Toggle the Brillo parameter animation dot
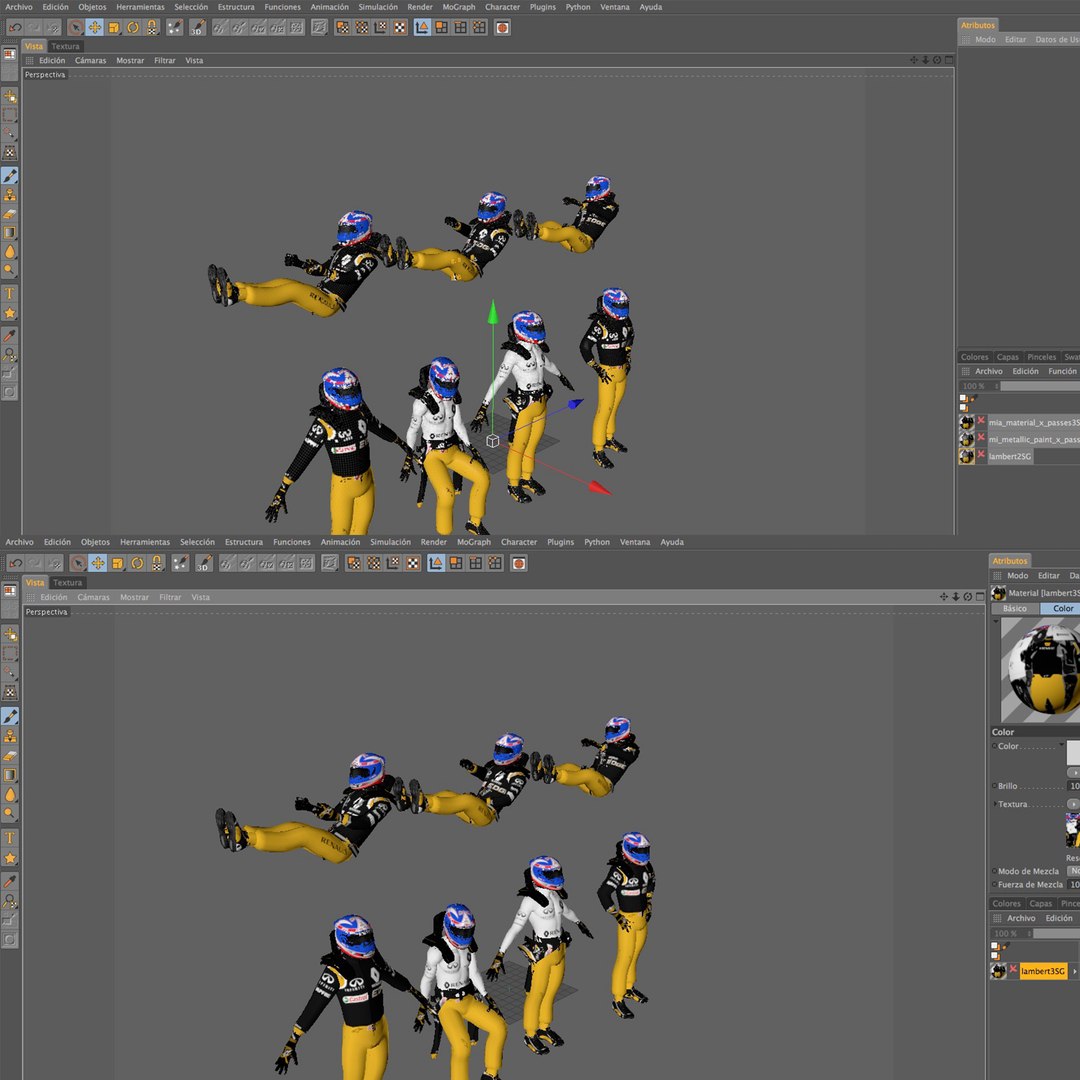This screenshot has height=1080, width=1080. click(995, 786)
